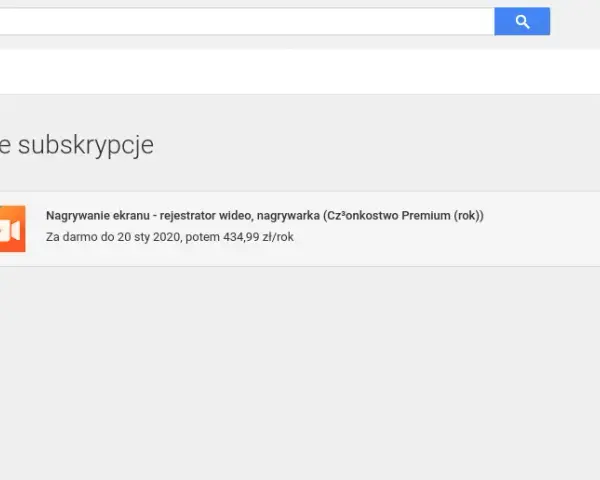This screenshot has width=600, height=480.
Task: Click the right end of the search box
Action: [x=471, y=21]
